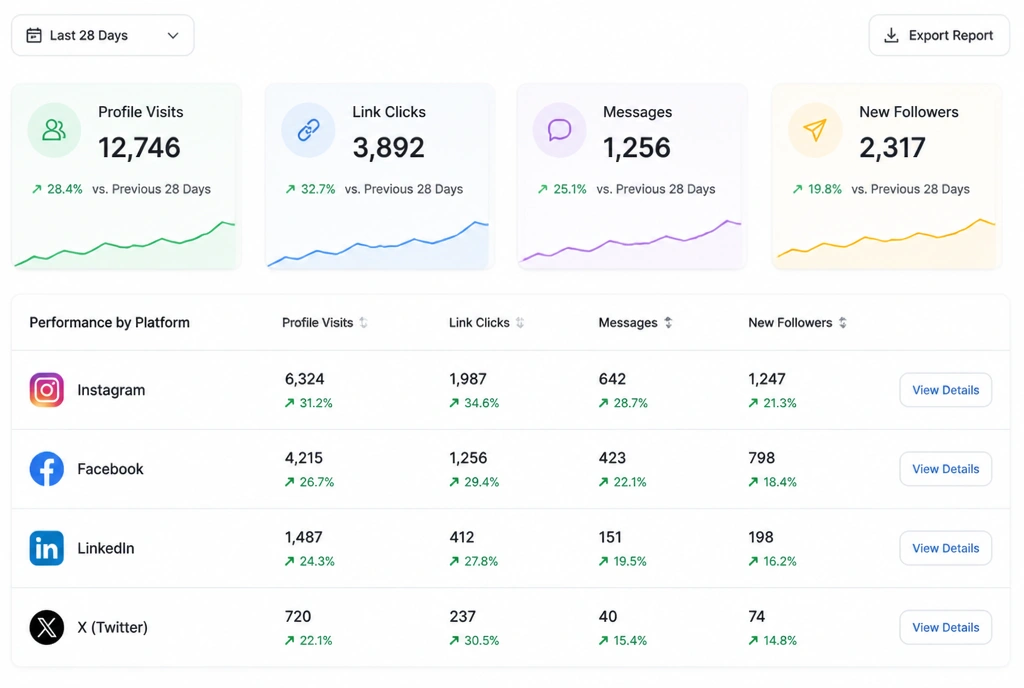1024x688 pixels.
Task: Click Facebook's 4,215 profile visits value
Action: pyautogui.click(x=304, y=458)
